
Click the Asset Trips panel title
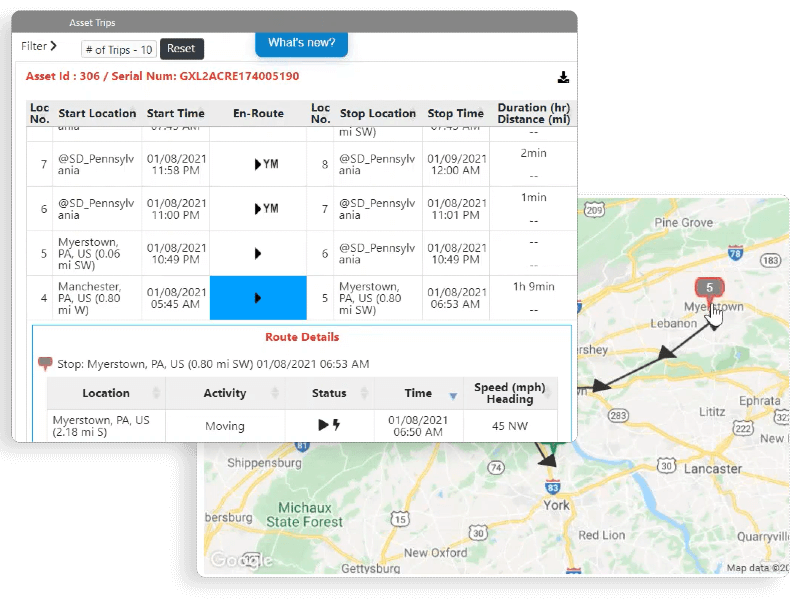(92, 23)
